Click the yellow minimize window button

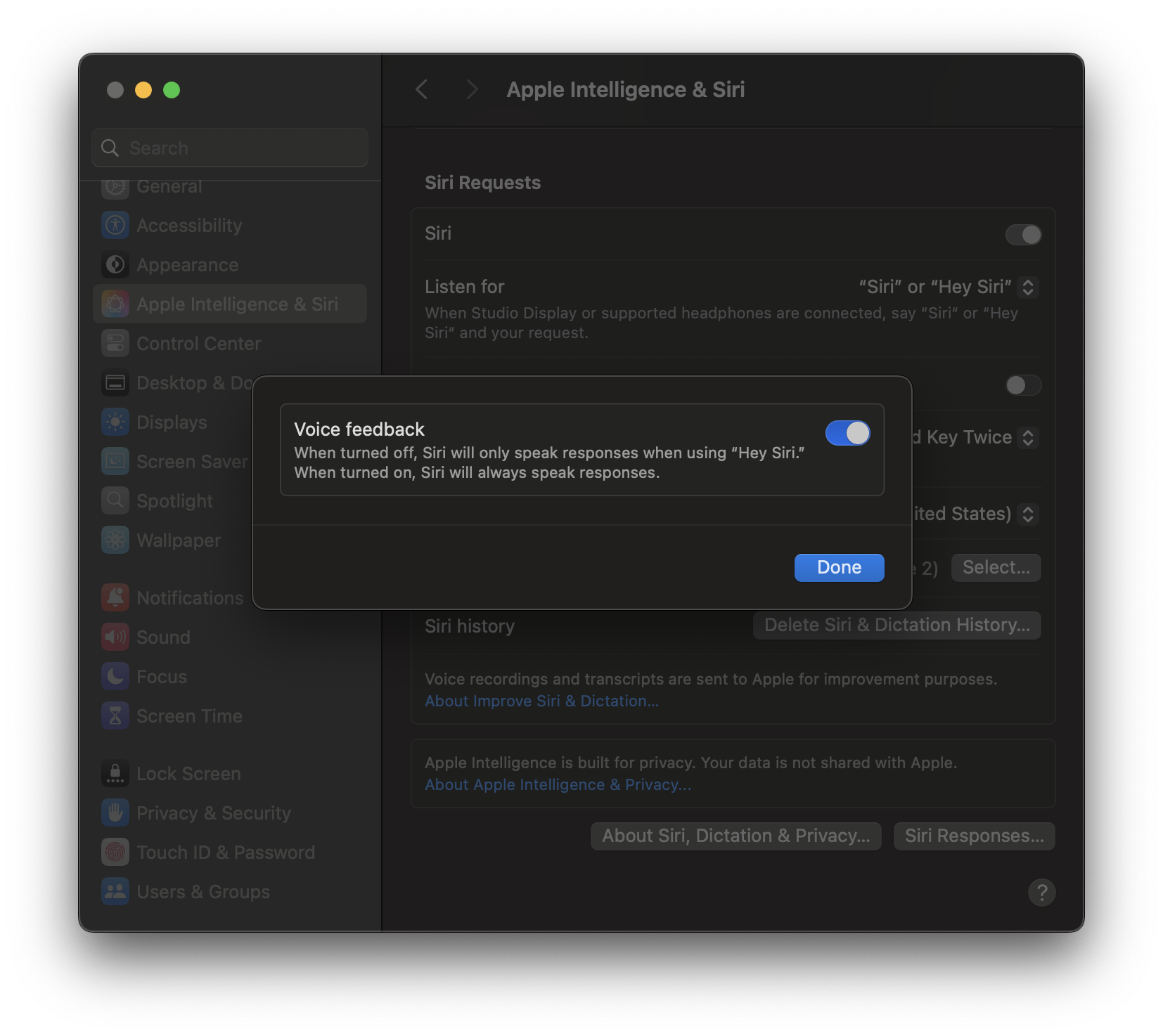click(143, 90)
